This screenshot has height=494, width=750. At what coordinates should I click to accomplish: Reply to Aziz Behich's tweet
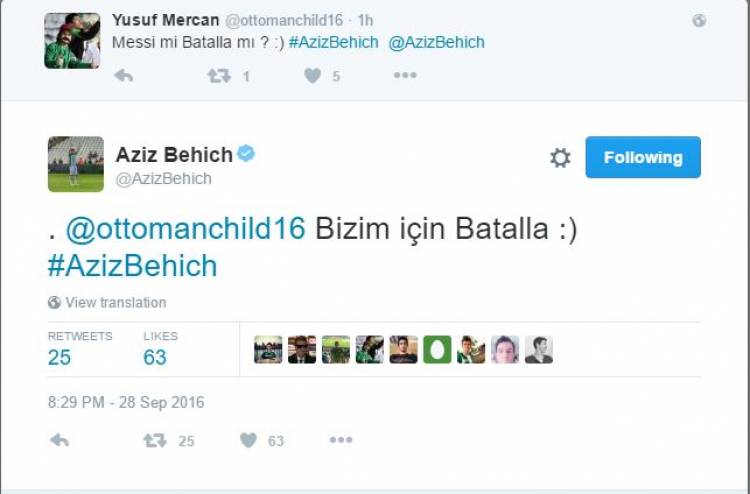click(60, 440)
